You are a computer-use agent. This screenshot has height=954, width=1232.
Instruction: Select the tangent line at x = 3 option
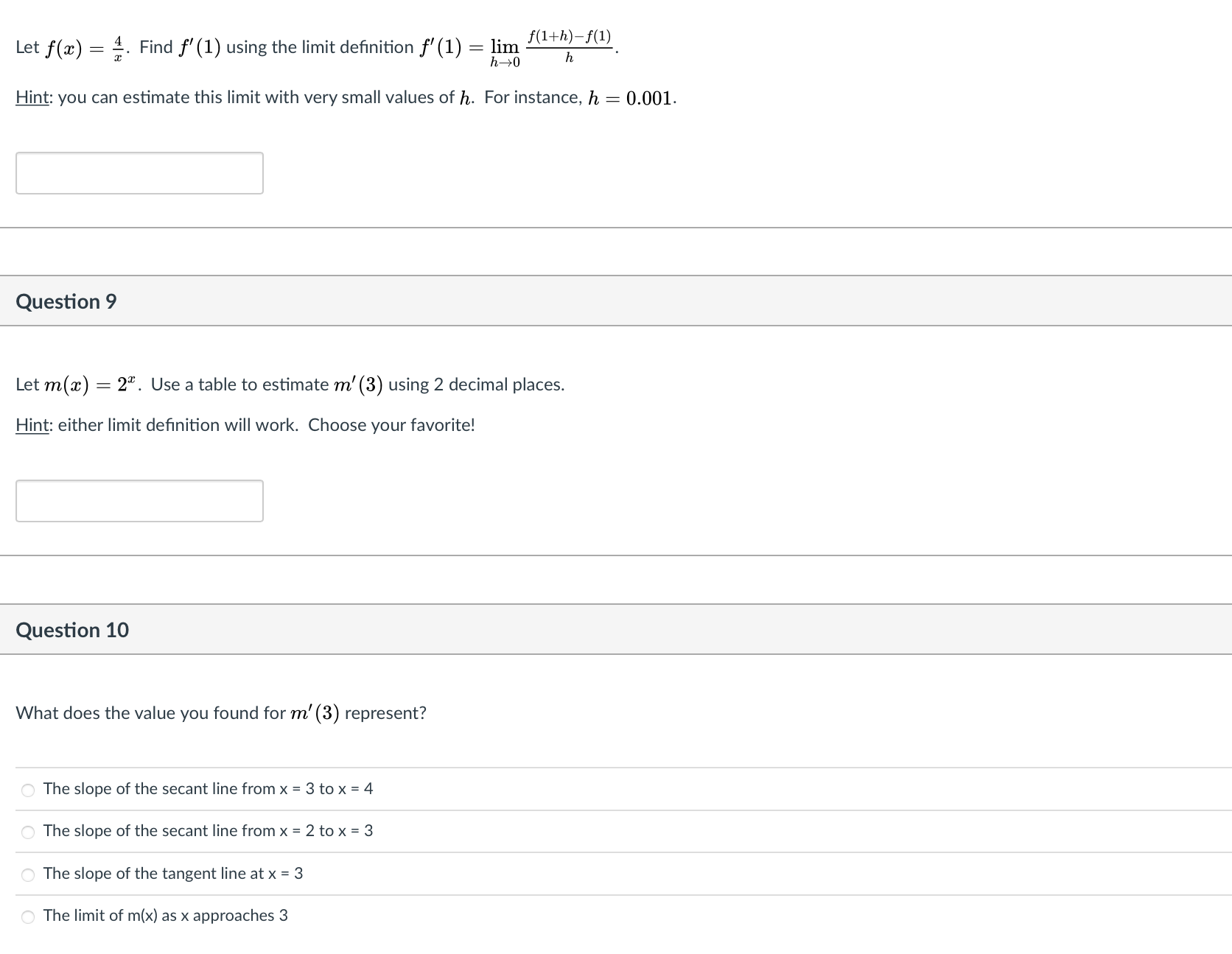(x=27, y=874)
